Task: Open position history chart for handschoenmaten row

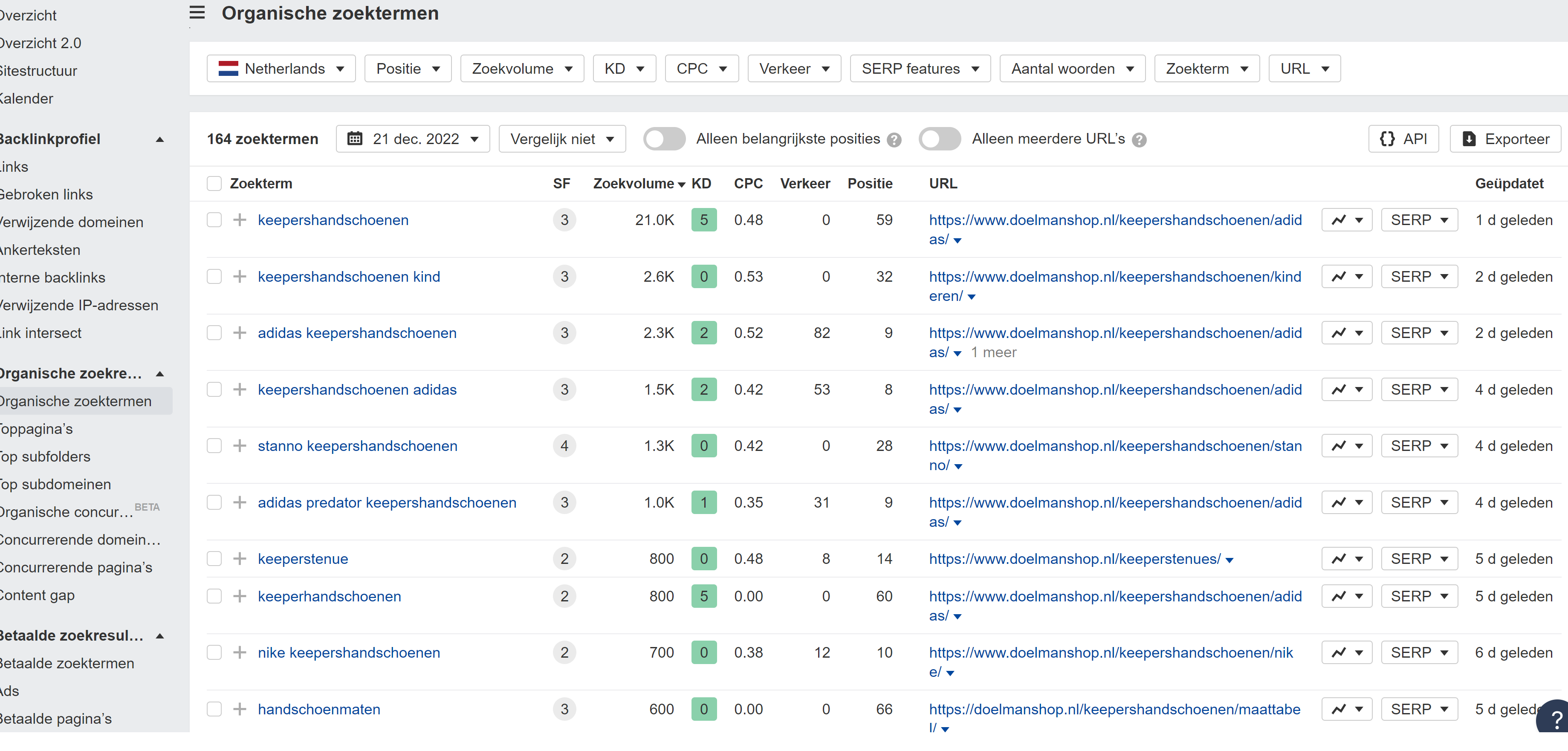Action: click(x=1346, y=709)
